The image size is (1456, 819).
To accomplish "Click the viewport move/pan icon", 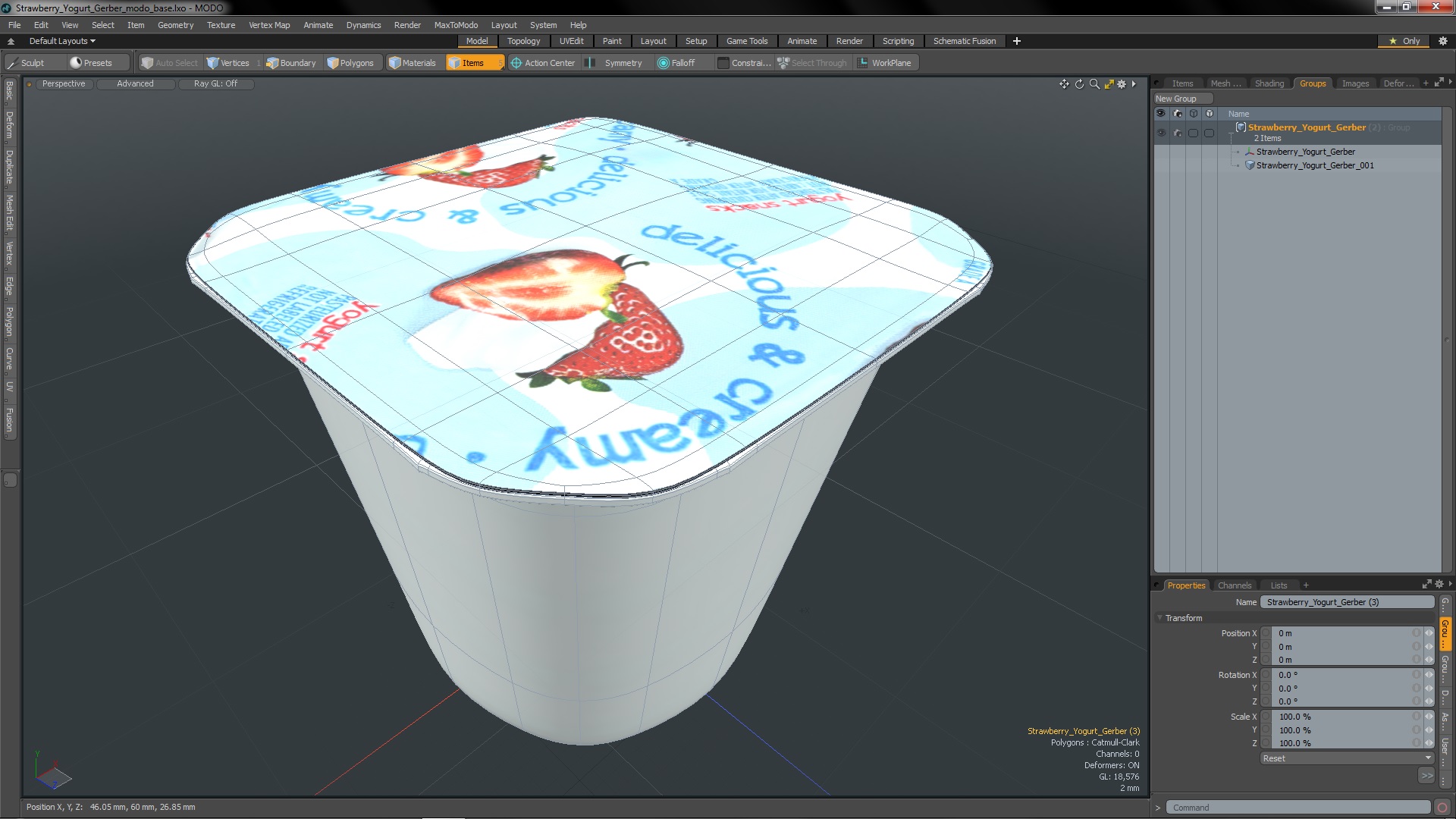I will tap(1064, 84).
